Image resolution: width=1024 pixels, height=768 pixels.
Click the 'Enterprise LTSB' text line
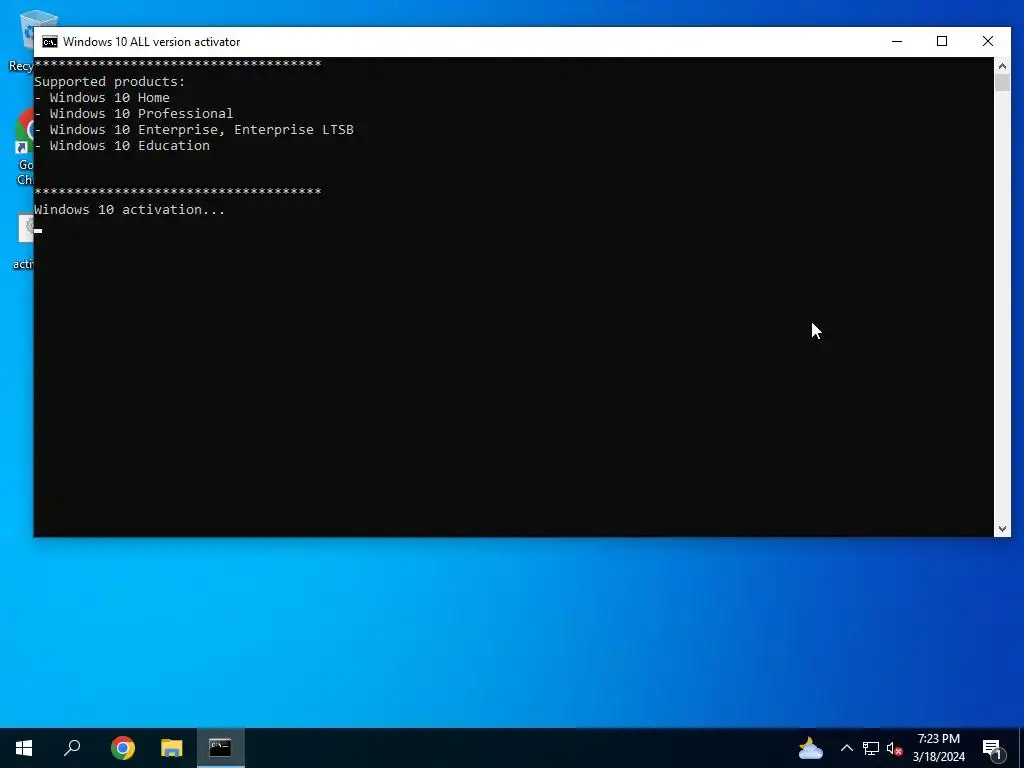[x=194, y=130]
